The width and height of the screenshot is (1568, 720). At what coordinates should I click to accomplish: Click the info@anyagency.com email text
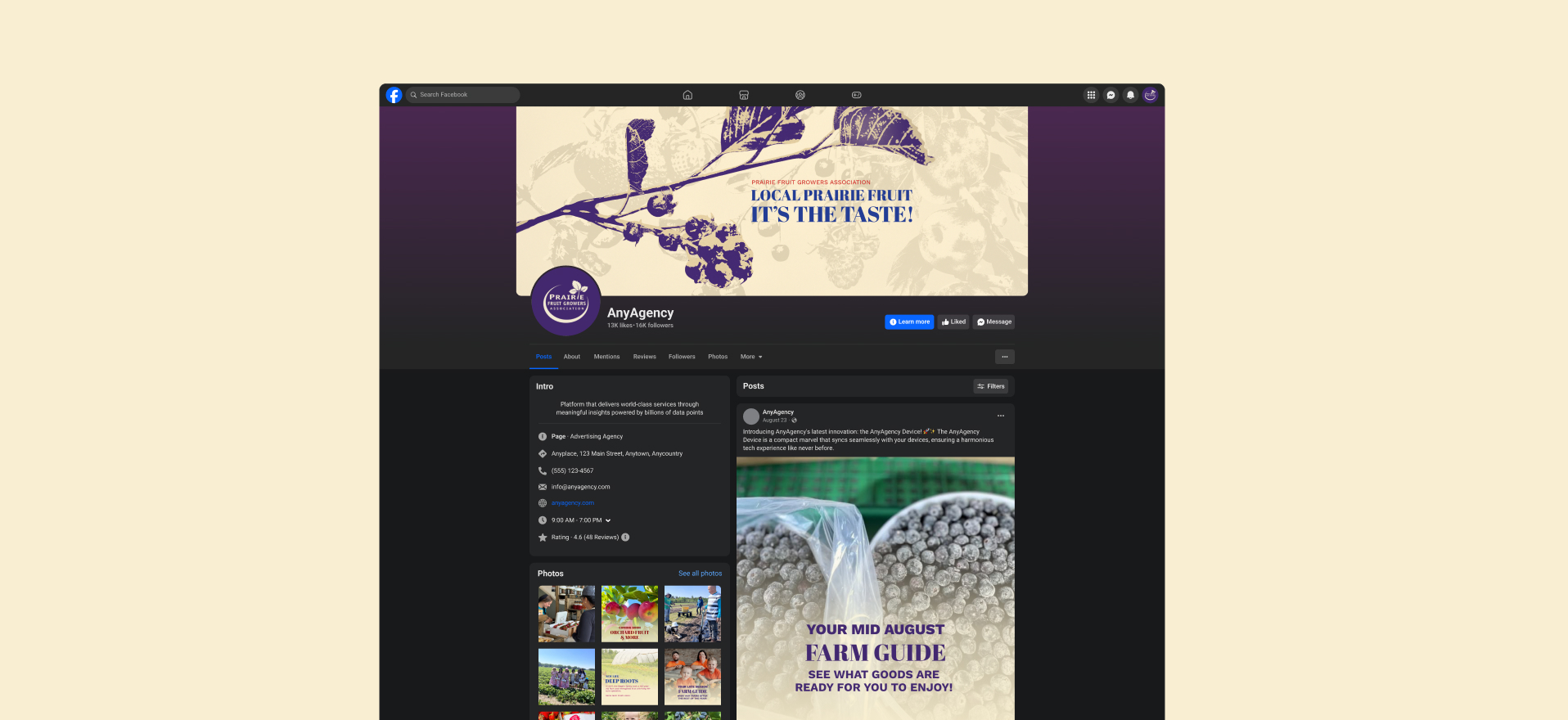click(581, 487)
